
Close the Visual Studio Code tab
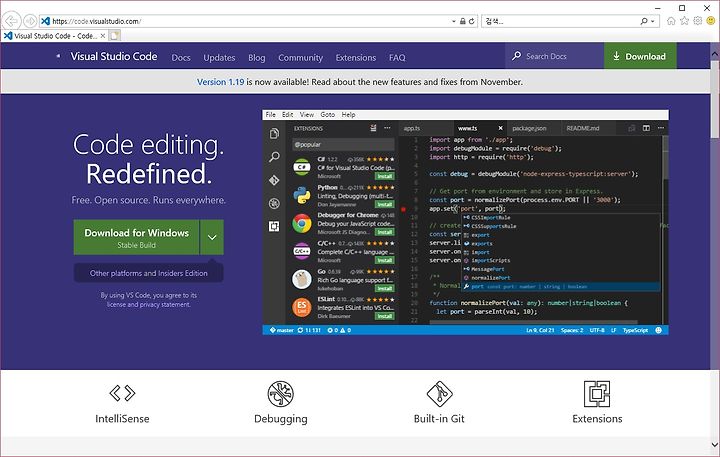pos(103,35)
